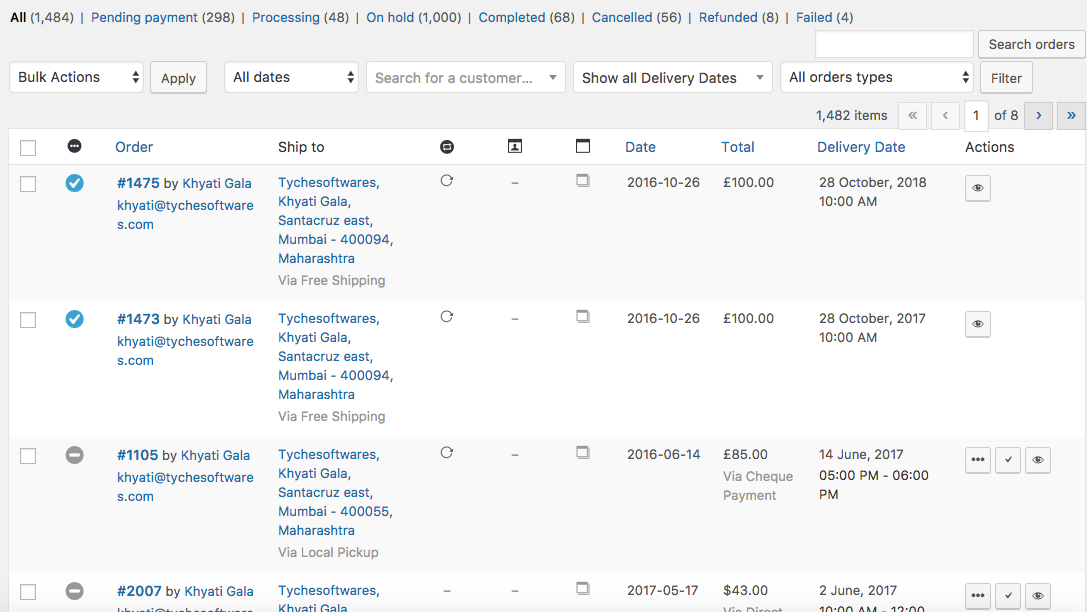Click on-hold status icon for order #1105
Viewport: 1087px width, 612px height.
74,455
